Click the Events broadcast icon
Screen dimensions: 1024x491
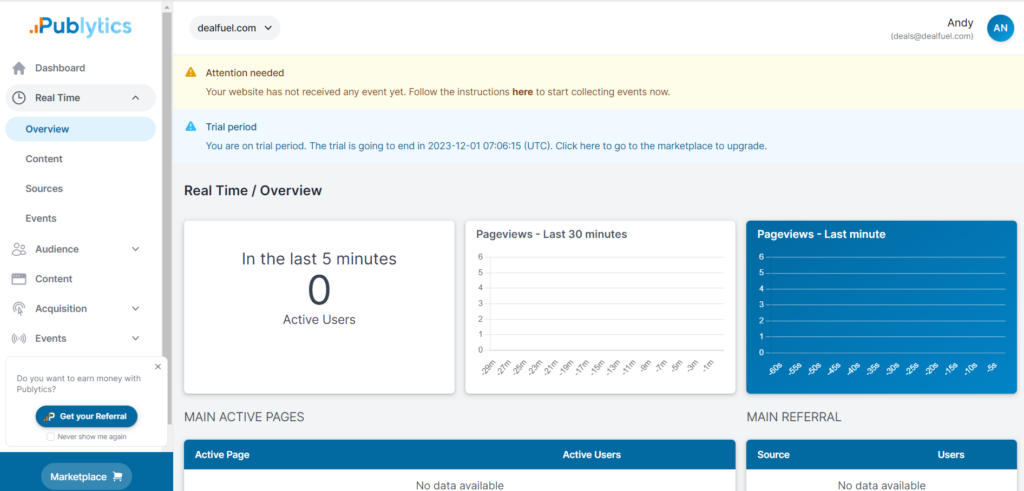tap(19, 338)
